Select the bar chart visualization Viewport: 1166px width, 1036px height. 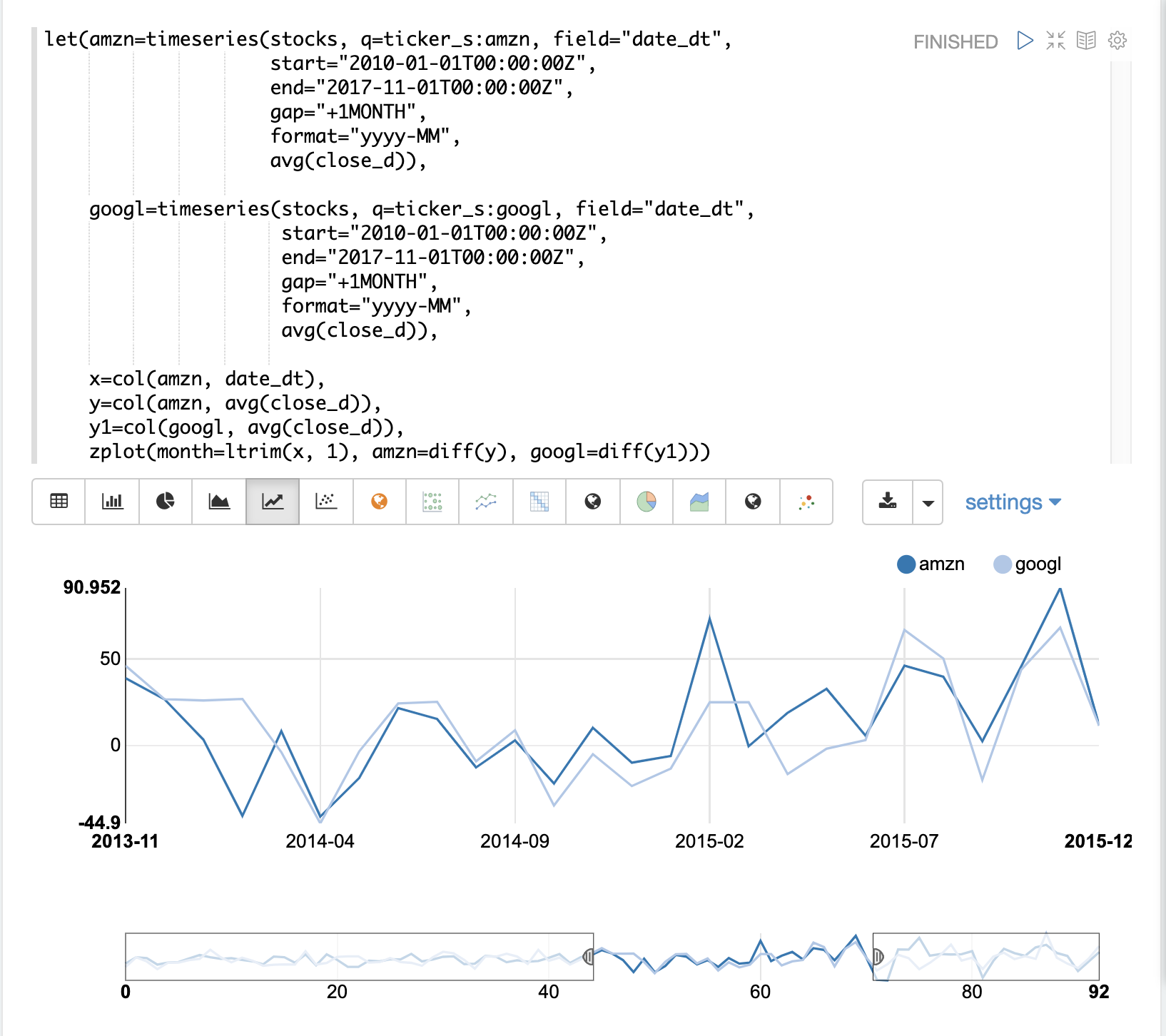click(x=112, y=502)
